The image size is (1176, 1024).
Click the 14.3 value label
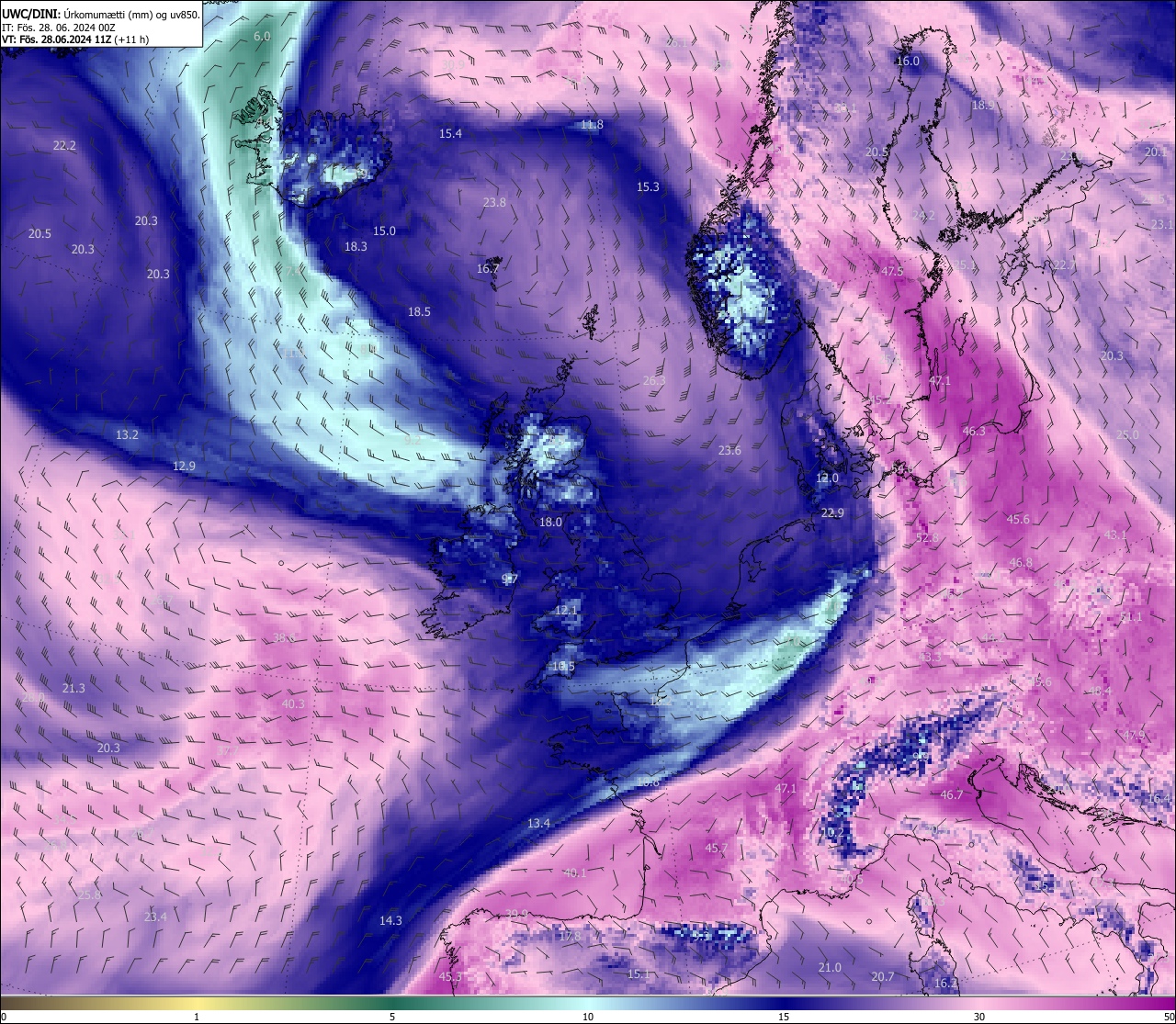[x=390, y=920]
